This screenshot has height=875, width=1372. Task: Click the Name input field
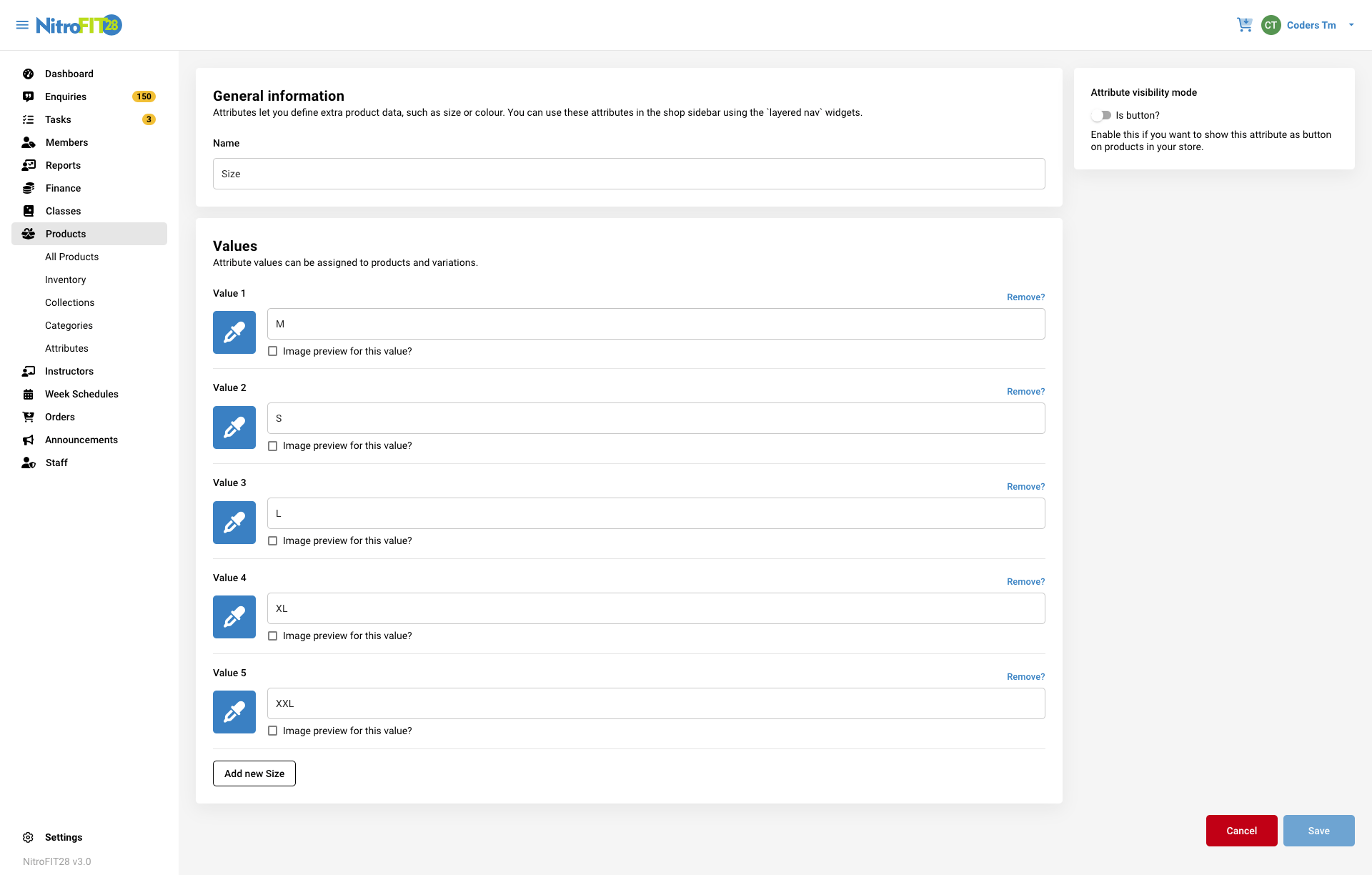(629, 174)
